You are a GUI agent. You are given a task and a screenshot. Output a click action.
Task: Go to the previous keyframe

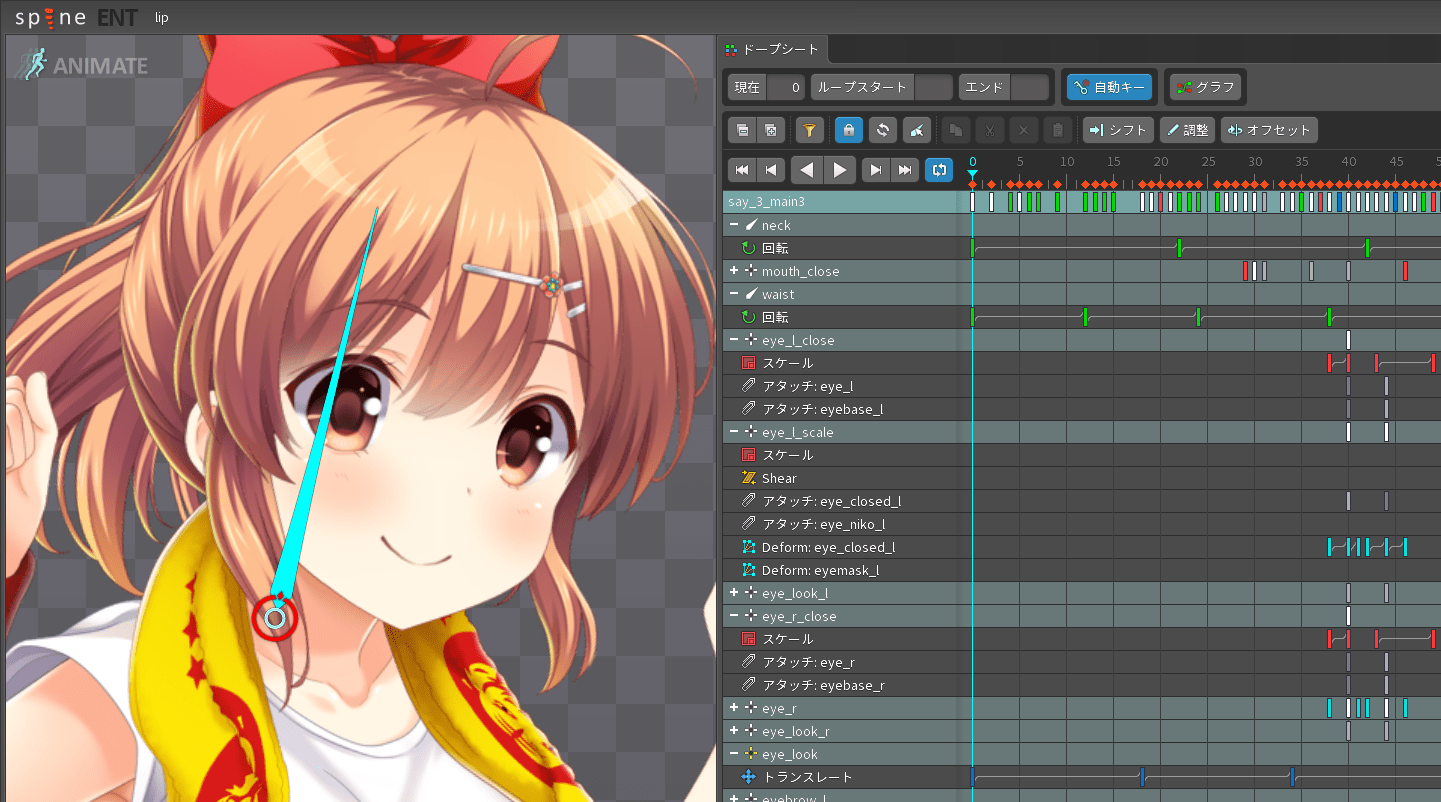770,170
